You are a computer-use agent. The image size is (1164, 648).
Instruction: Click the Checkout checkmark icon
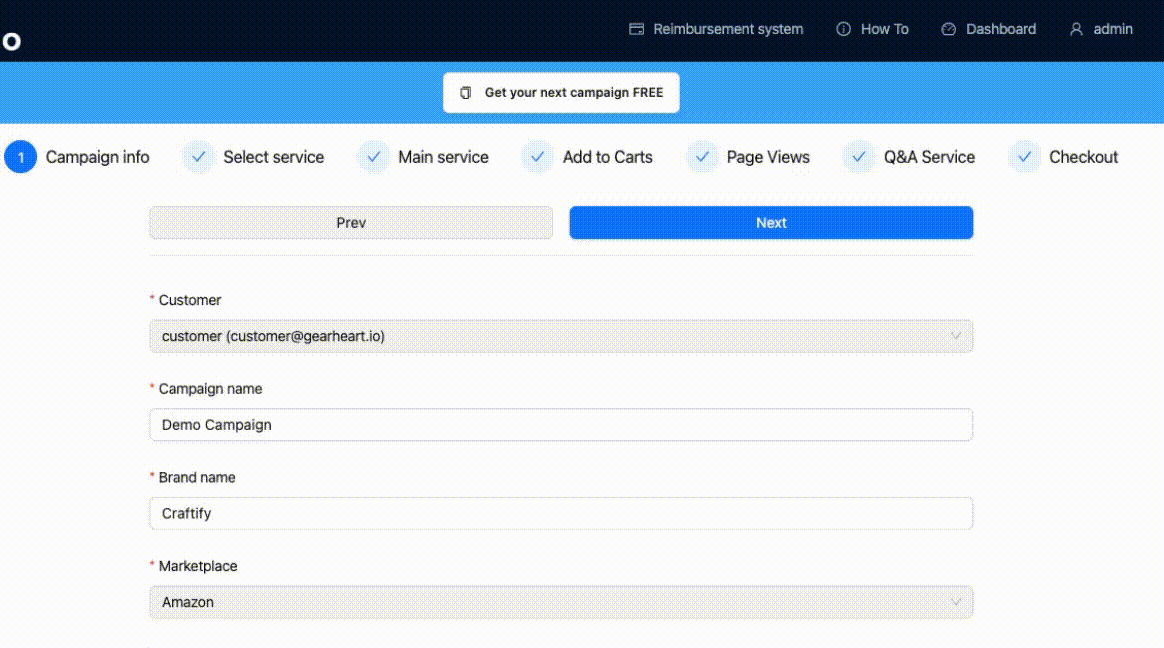point(1024,157)
